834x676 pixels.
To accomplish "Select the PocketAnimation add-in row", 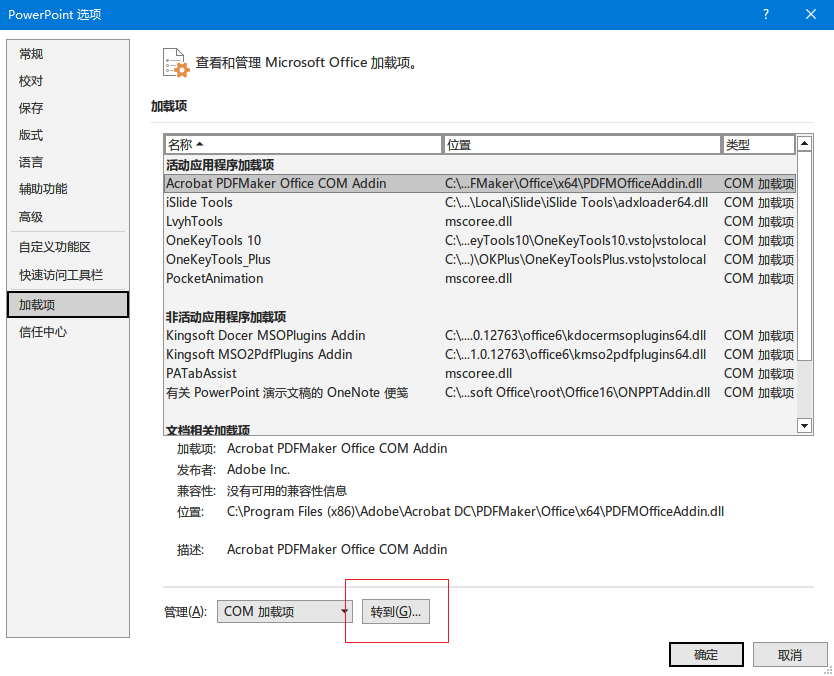I will tap(480, 279).
